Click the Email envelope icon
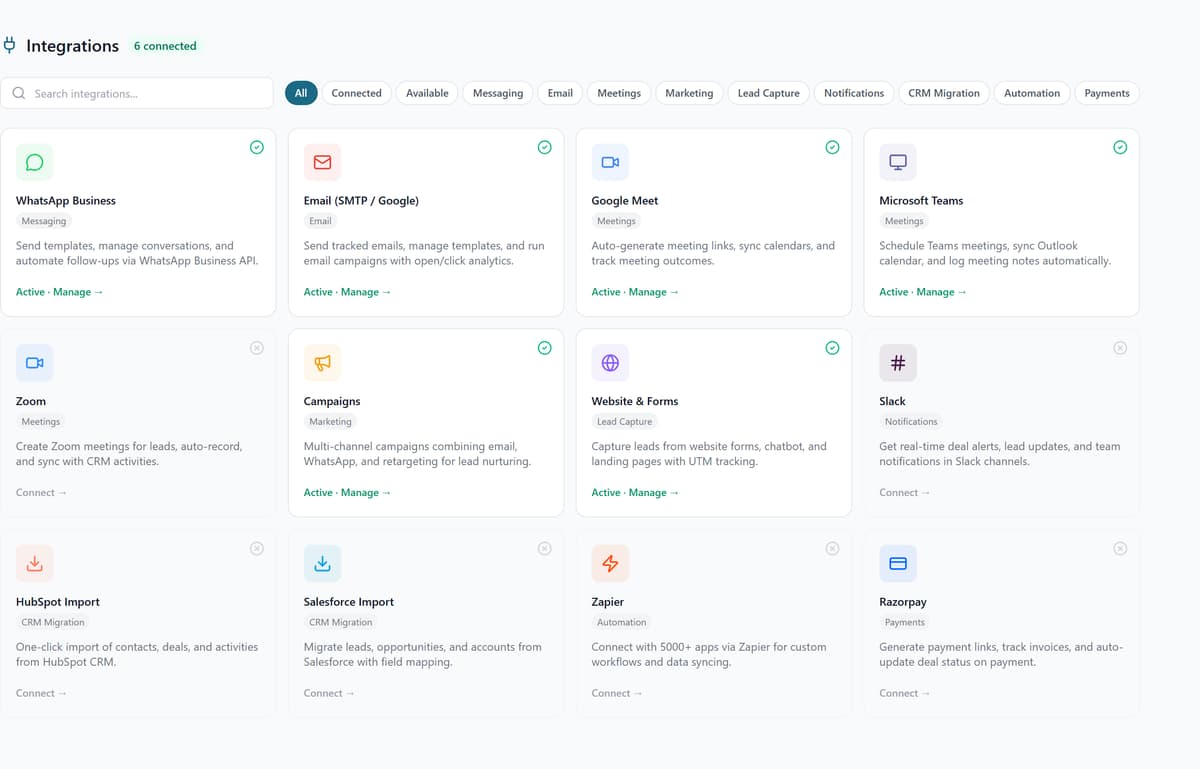1200x769 pixels. point(322,162)
